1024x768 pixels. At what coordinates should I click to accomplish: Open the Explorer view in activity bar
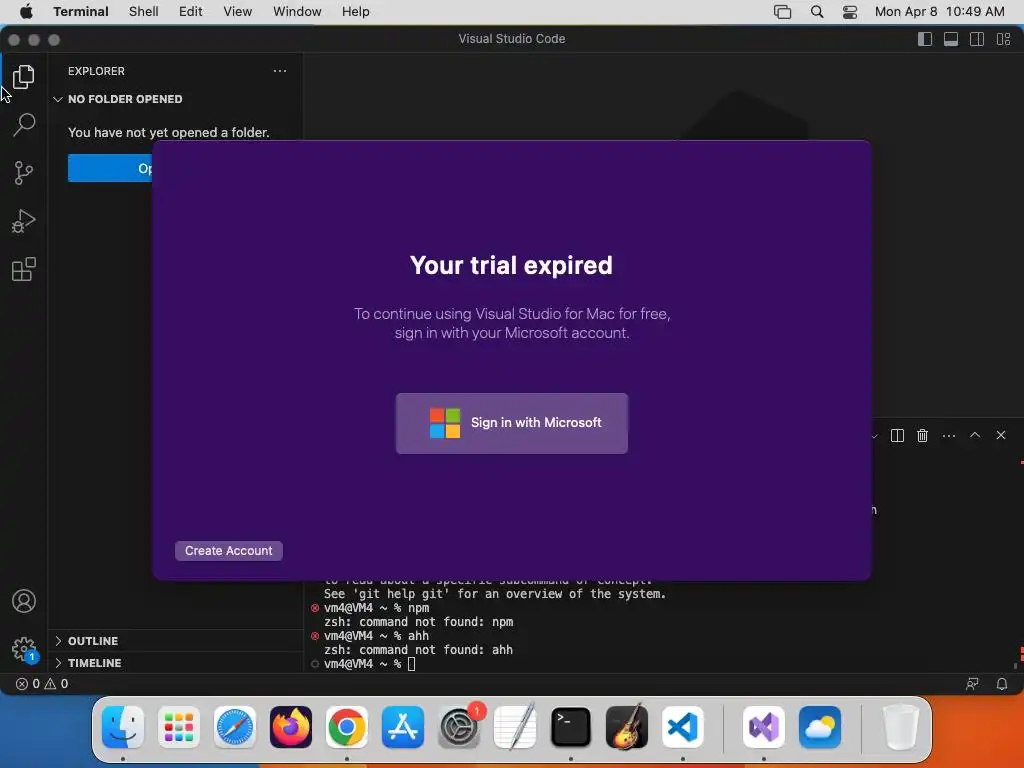[24, 76]
